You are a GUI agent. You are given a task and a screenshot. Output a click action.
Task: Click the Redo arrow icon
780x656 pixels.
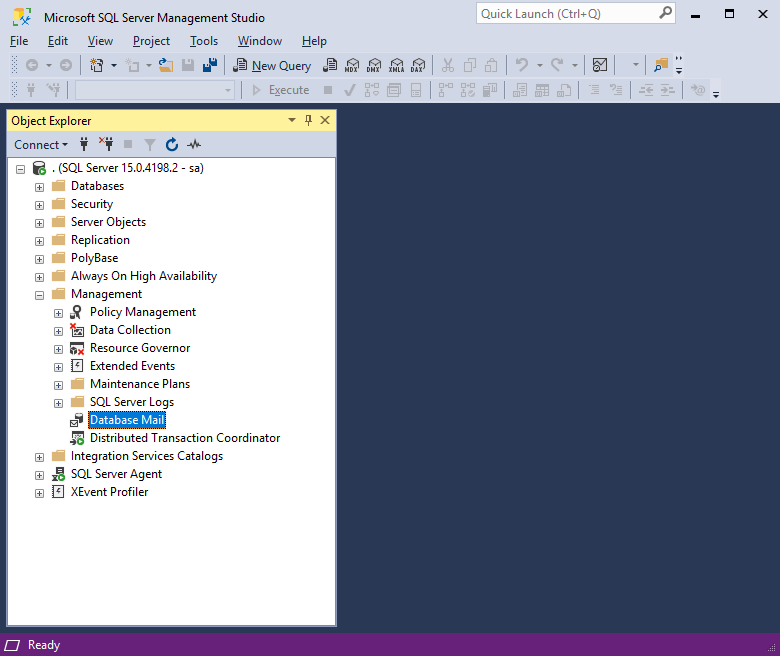pos(557,65)
